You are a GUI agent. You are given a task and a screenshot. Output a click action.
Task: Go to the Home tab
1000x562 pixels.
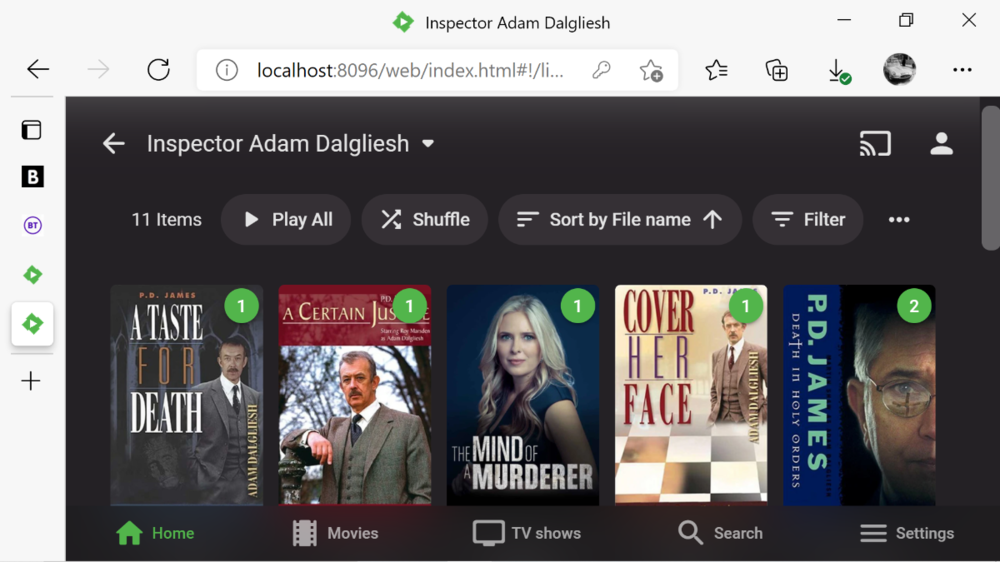(155, 533)
